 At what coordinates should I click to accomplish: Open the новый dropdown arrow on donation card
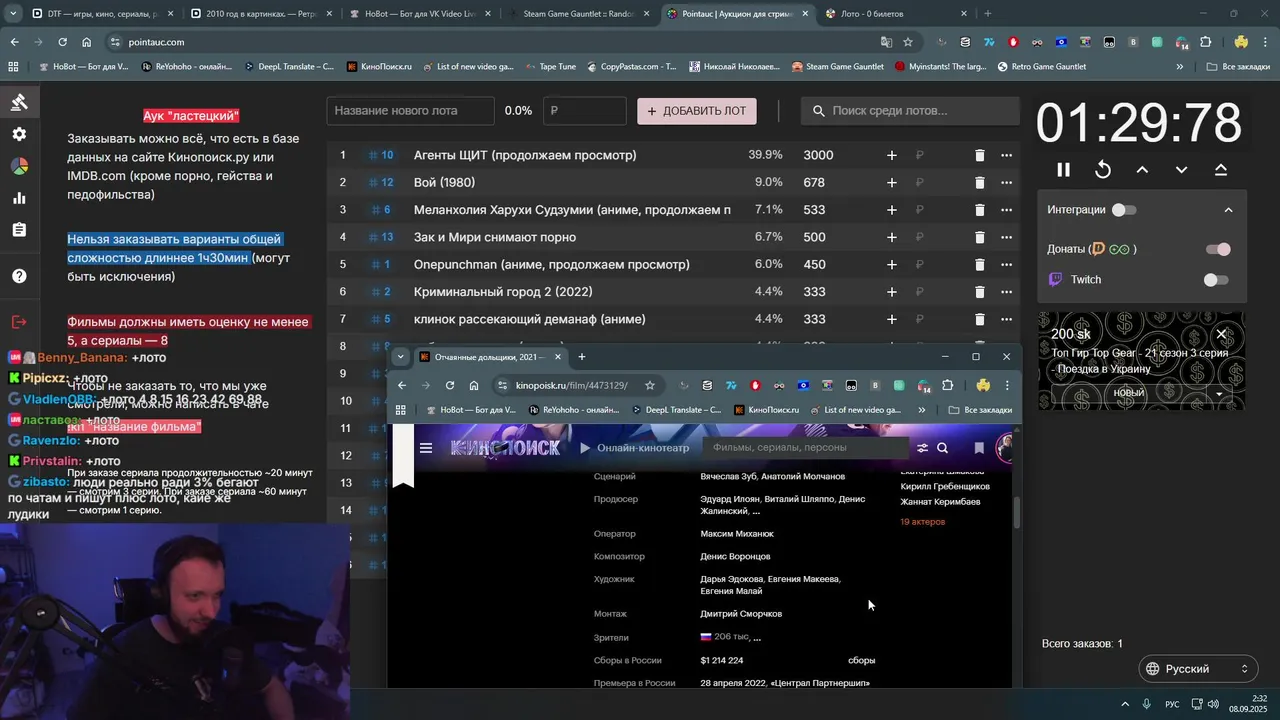coord(1220,394)
